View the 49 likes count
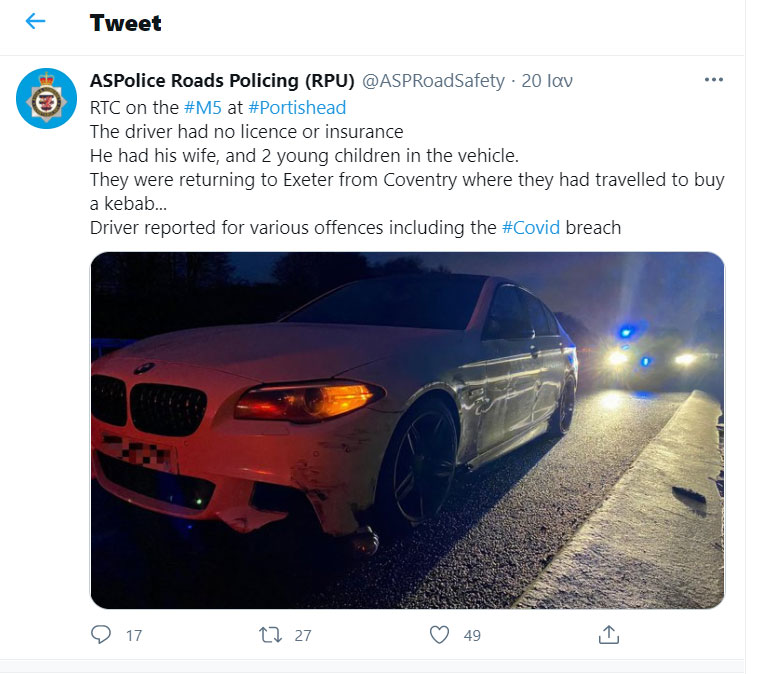Viewport: 764px width, 674px height. pos(472,635)
